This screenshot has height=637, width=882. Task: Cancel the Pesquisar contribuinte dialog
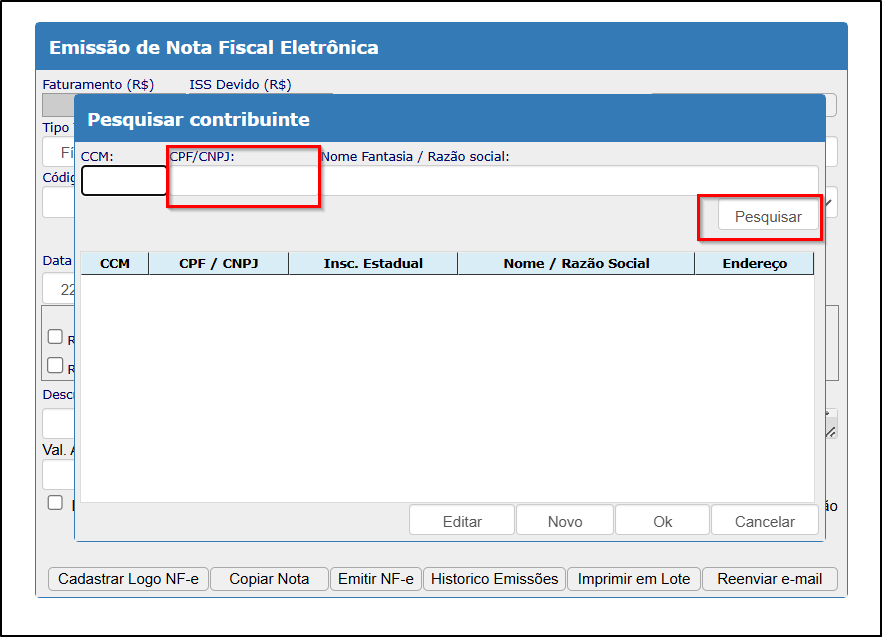(x=764, y=521)
